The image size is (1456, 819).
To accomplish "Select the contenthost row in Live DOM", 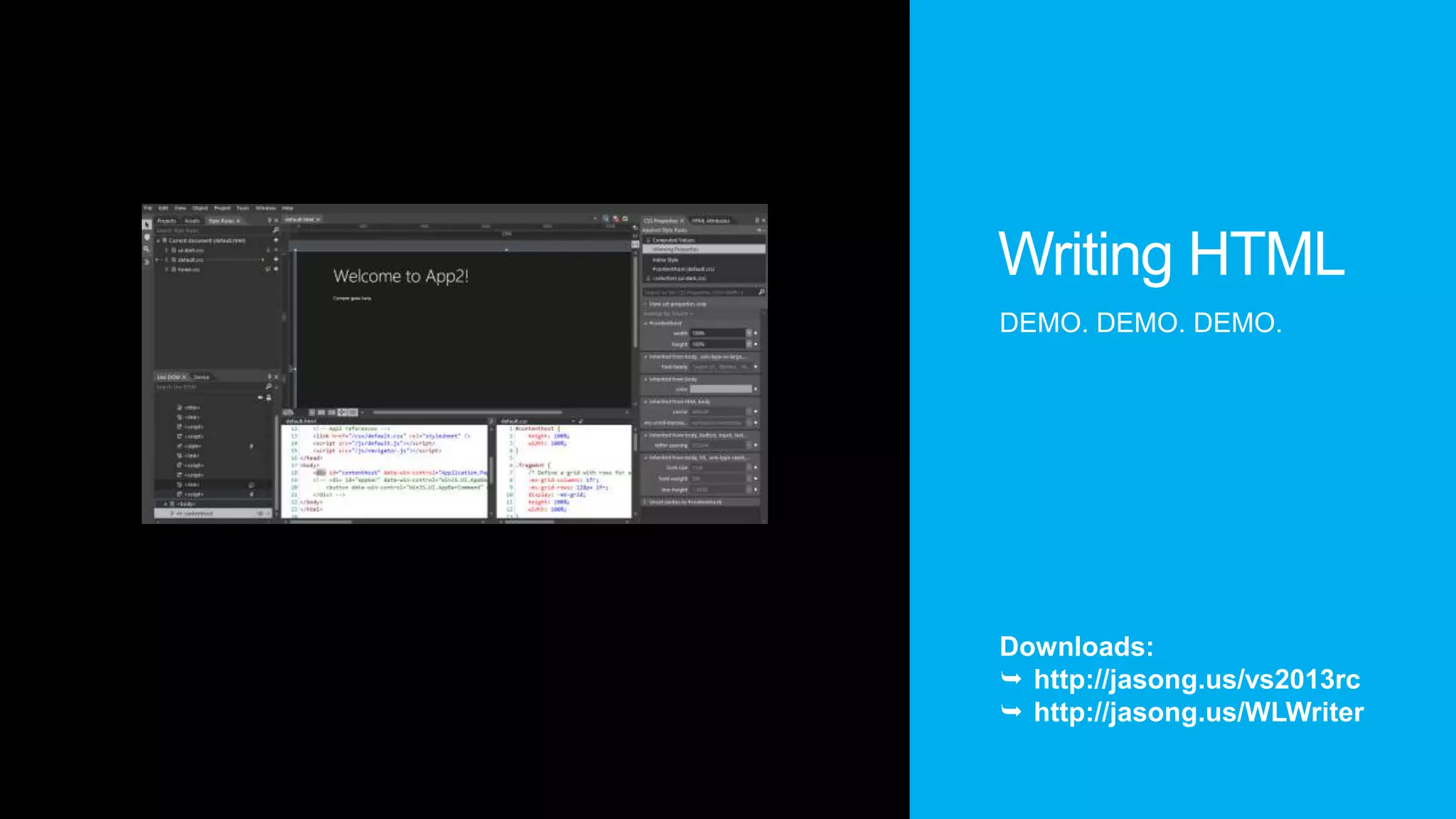I will (213, 513).
